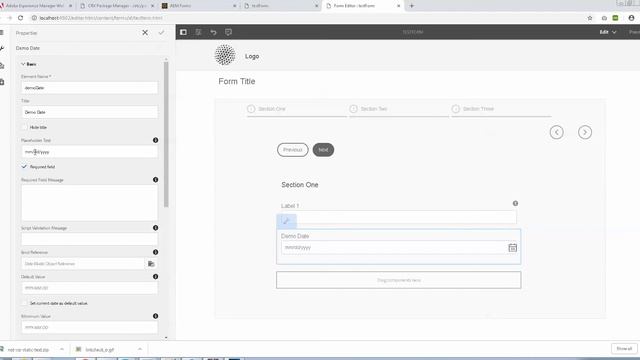
Task: Open the wrench properties icon in the side rail
Action: point(2,48)
